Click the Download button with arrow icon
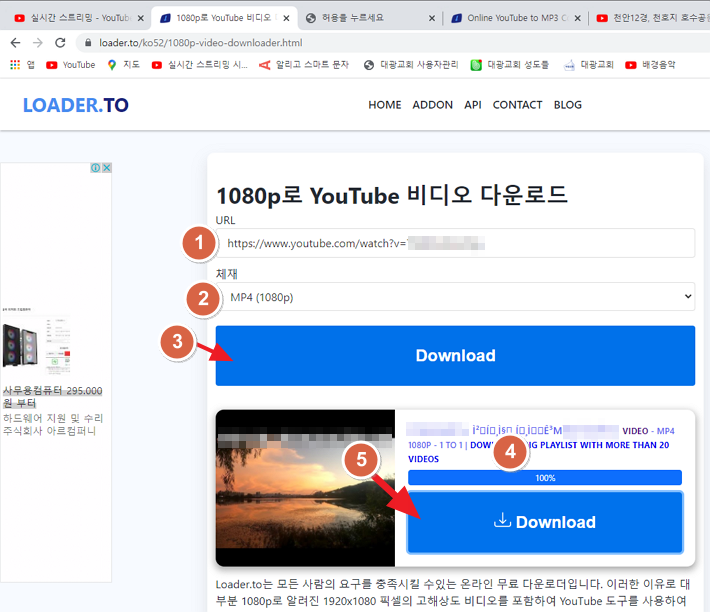The width and height of the screenshot is (710, 612). (545, 522)
